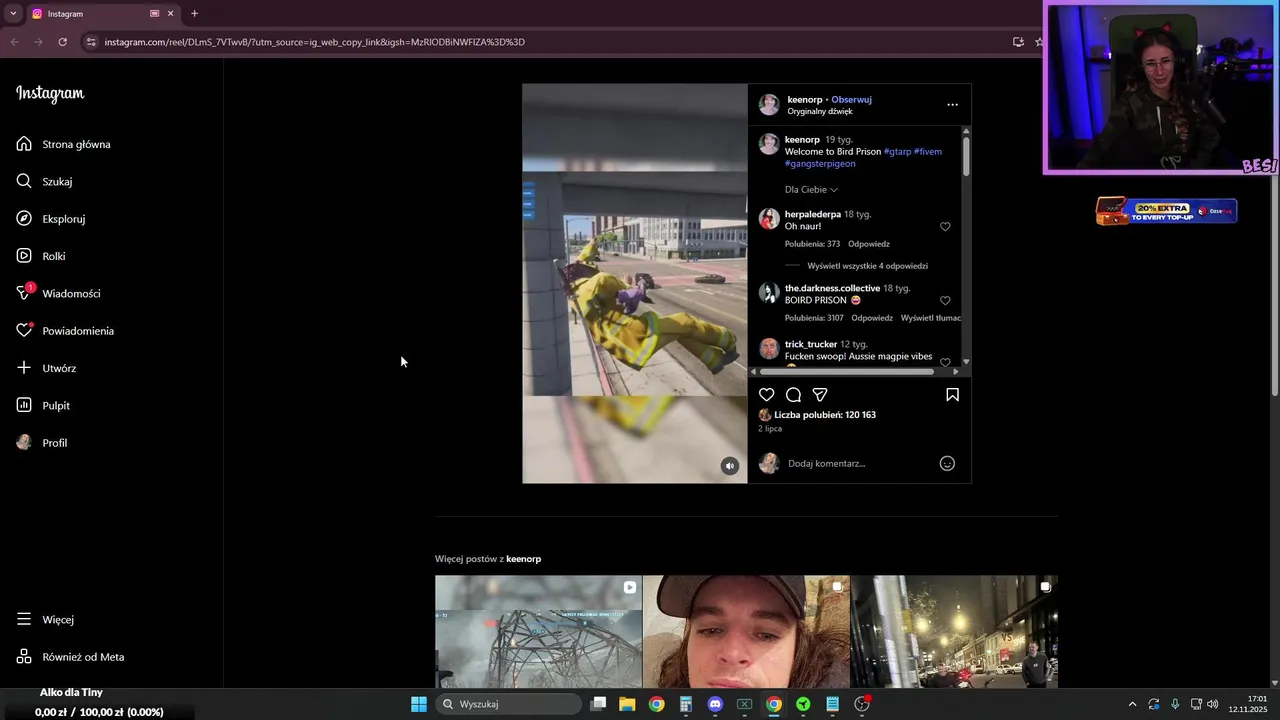Image resolution: width=1280 pixels, height=720 pixels.
Task: Mute or unmute the reel audio
Action: (730, 466)
